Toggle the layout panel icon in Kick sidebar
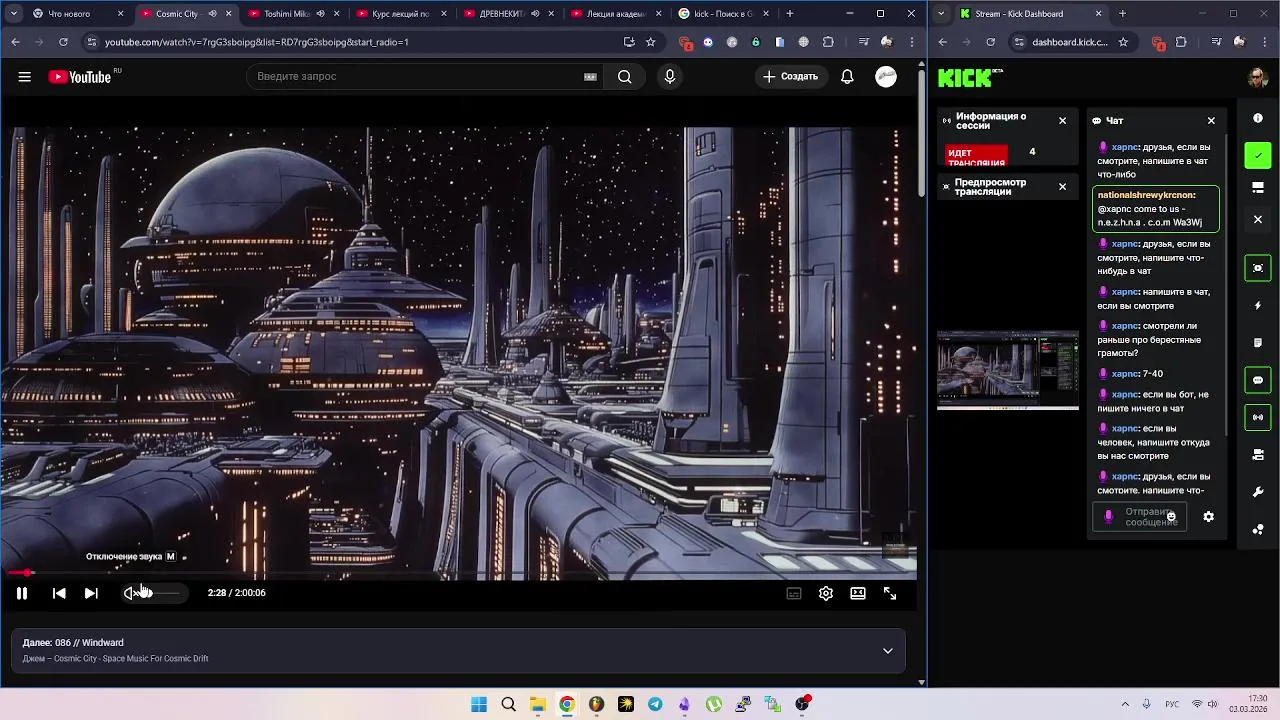The width and height of the screenshot is (1280, 720). pos(1258,187)
